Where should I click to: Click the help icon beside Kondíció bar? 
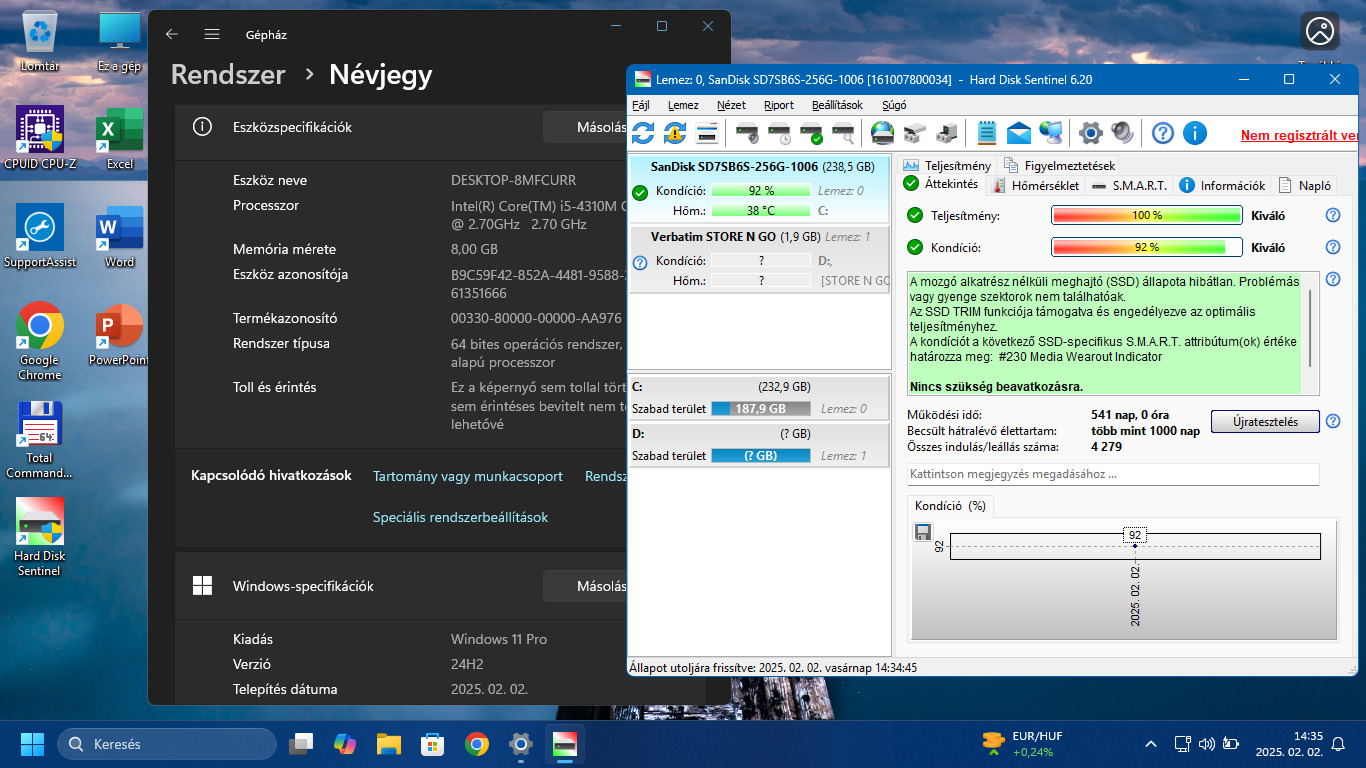[x=1332, y=247]
